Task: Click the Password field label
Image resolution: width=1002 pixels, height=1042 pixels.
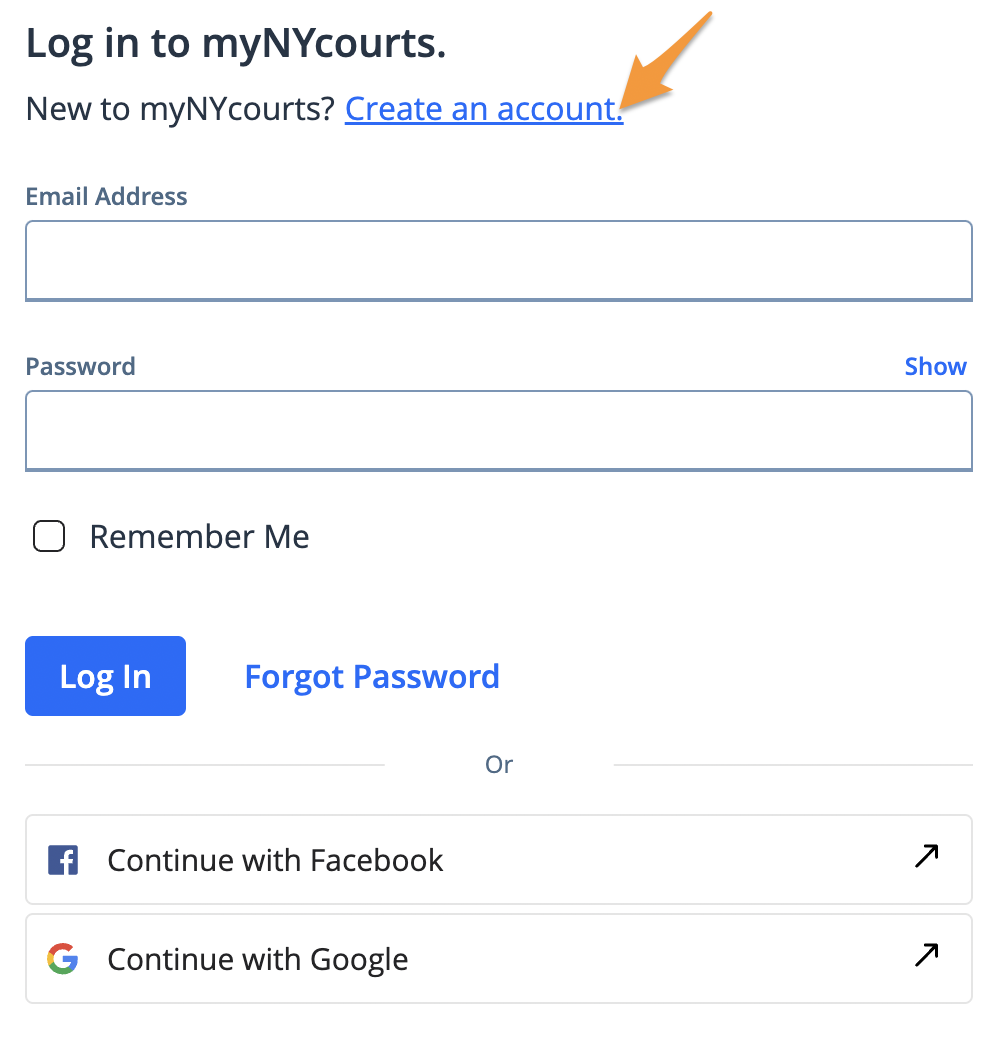Action: [x=80, y=367]
